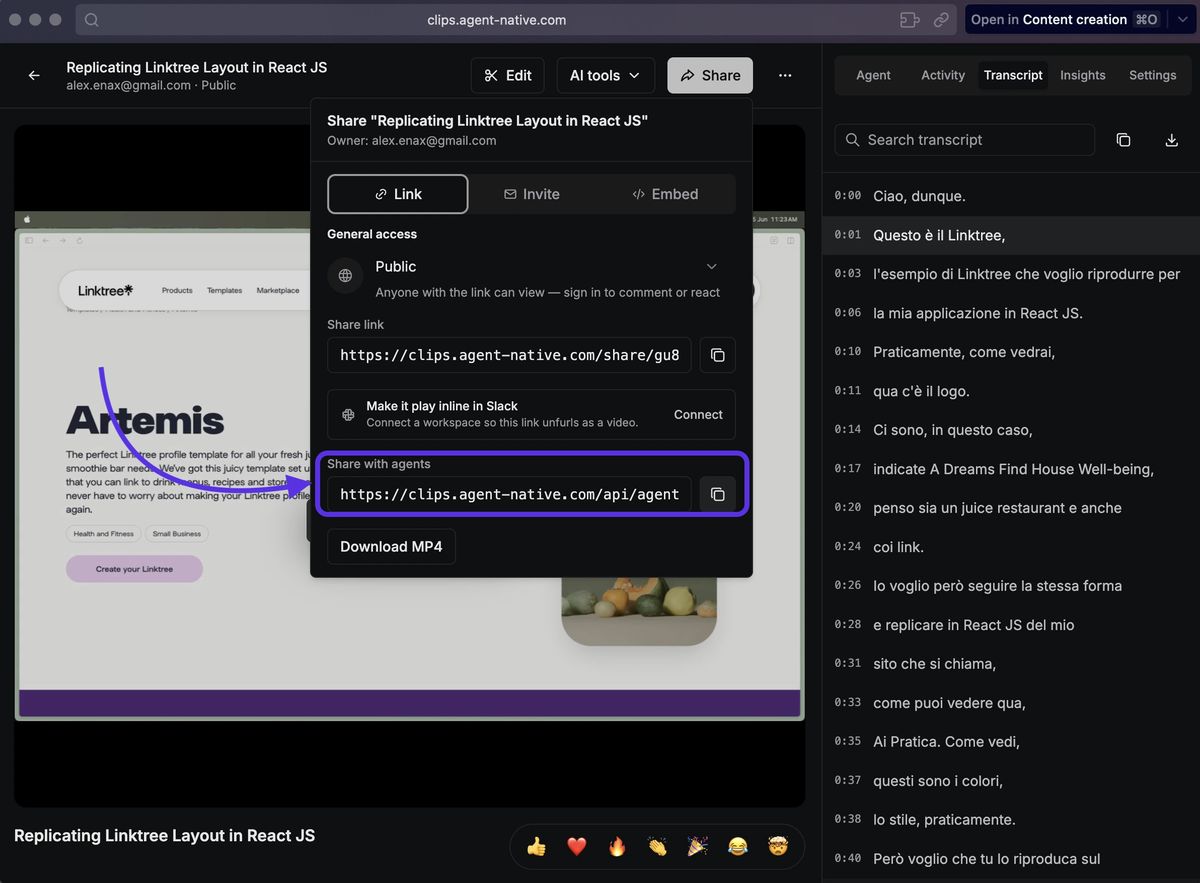This screenshot has width=1200, height=883.
Task: Open in Content creation button
Action: [1064, 20]
